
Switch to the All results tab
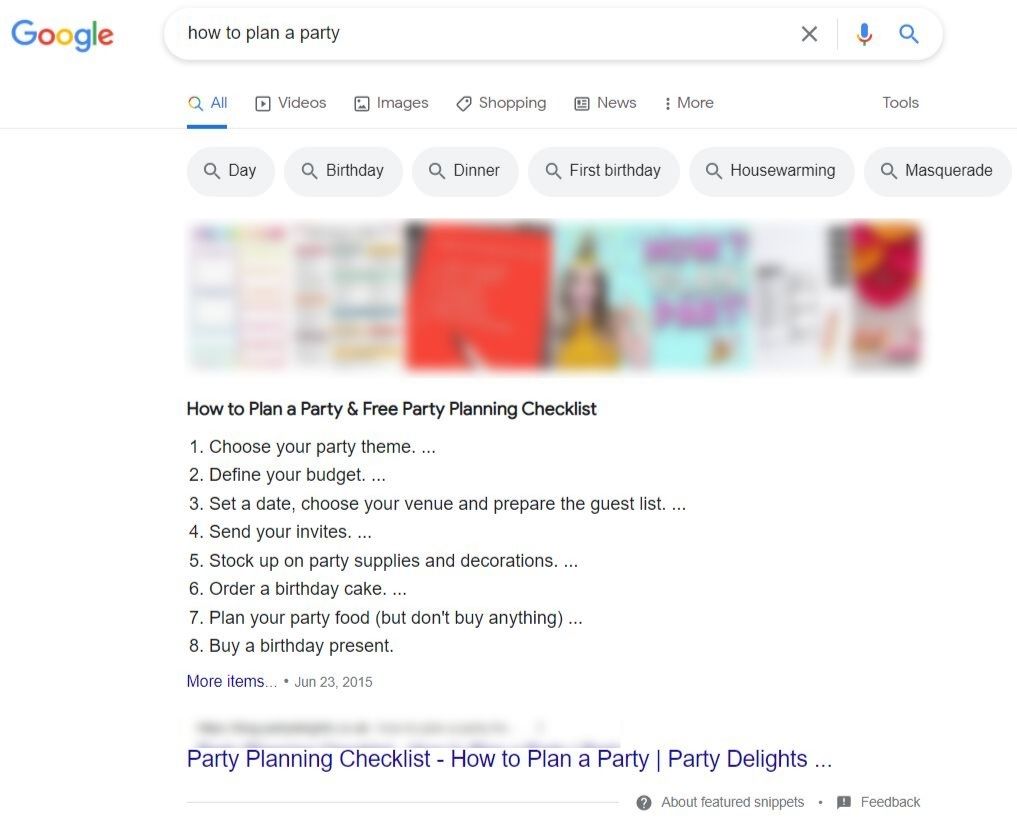tap(207, 102)
